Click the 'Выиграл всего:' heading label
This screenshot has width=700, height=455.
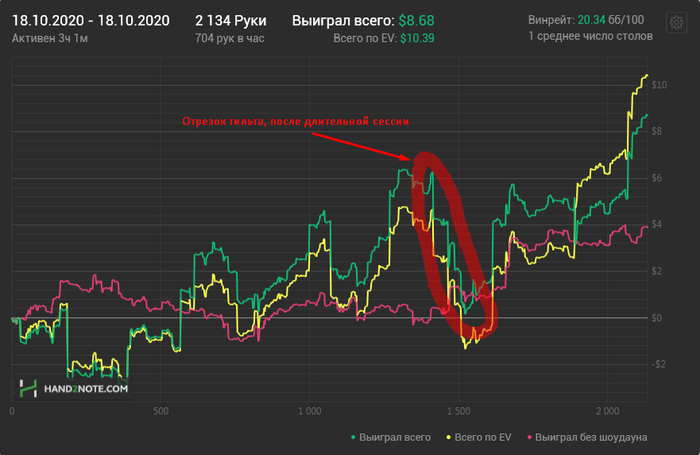pyautogui.click(x=343, y=21)
